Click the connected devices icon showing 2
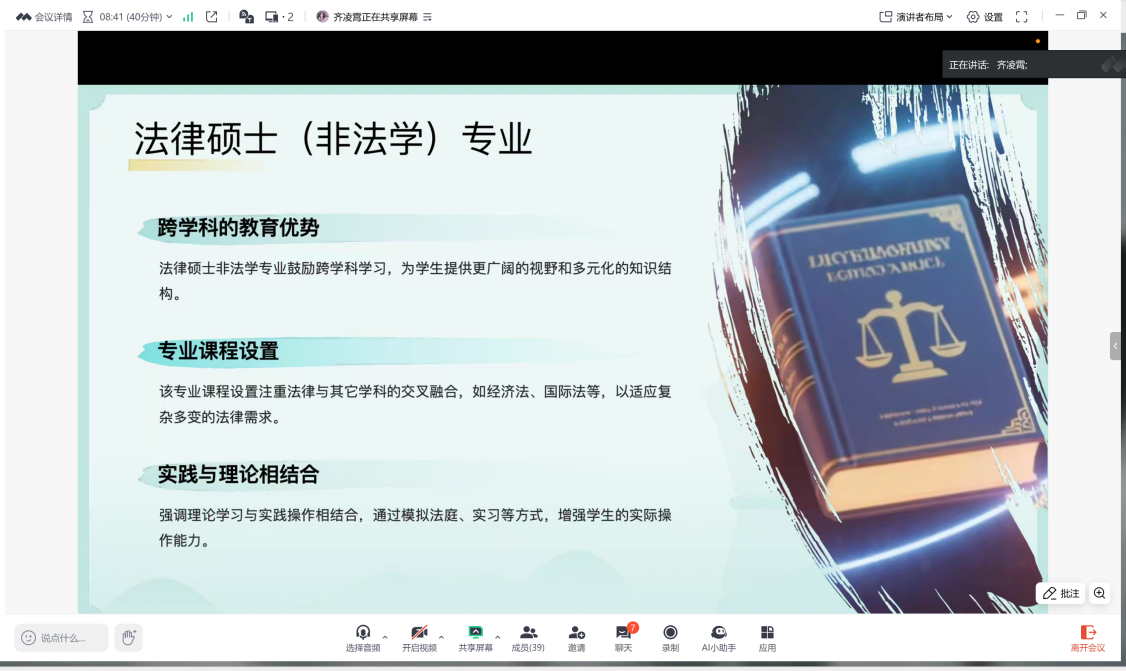This screenshot has height=671, width=1126. coord(279,17)
